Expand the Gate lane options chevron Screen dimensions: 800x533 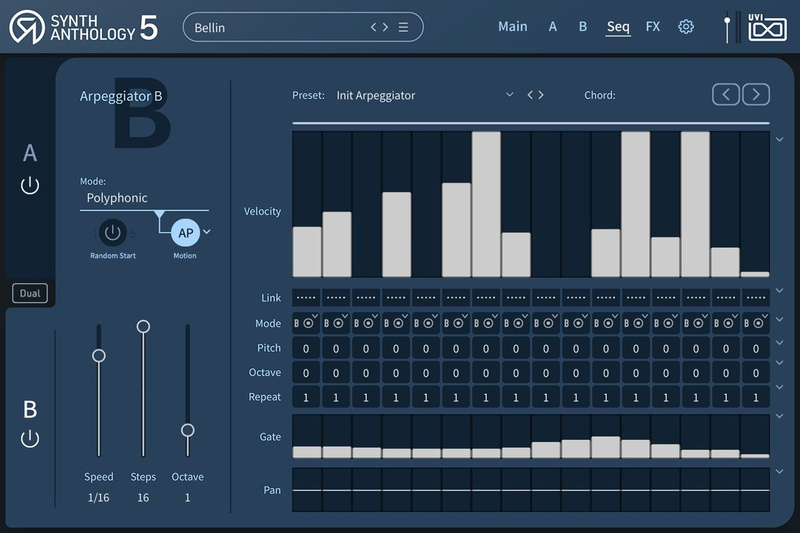(780, 416)
